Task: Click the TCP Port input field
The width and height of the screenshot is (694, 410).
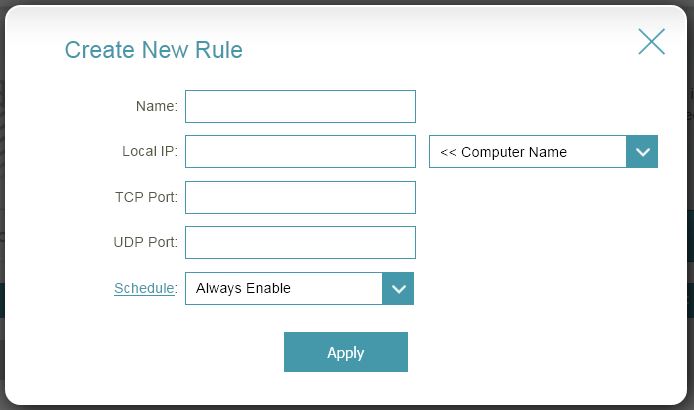Action: point(300,197)
